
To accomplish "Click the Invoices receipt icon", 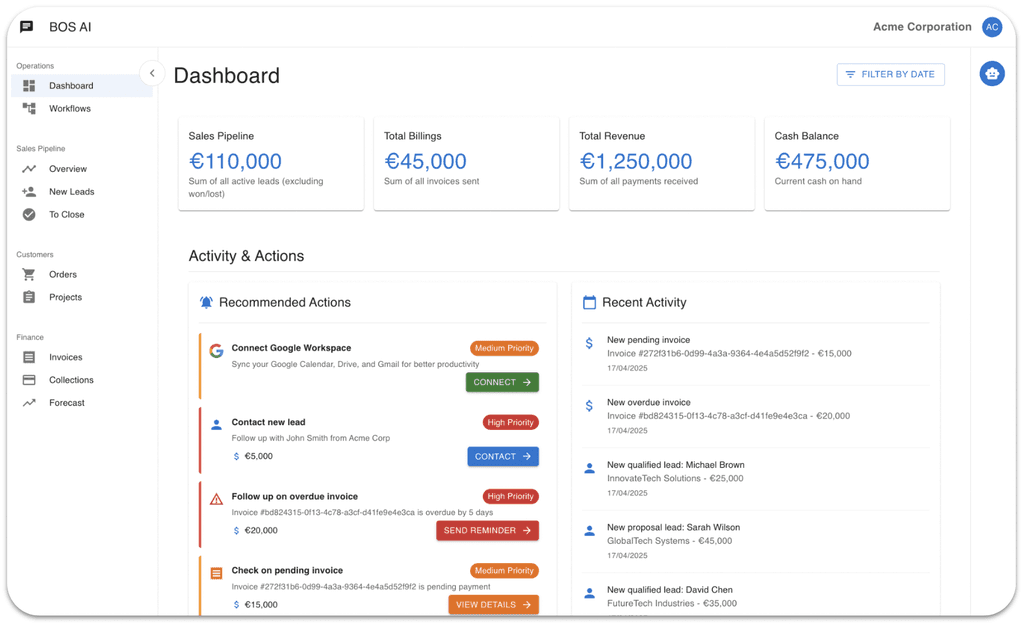I will [x=29, y=357].
